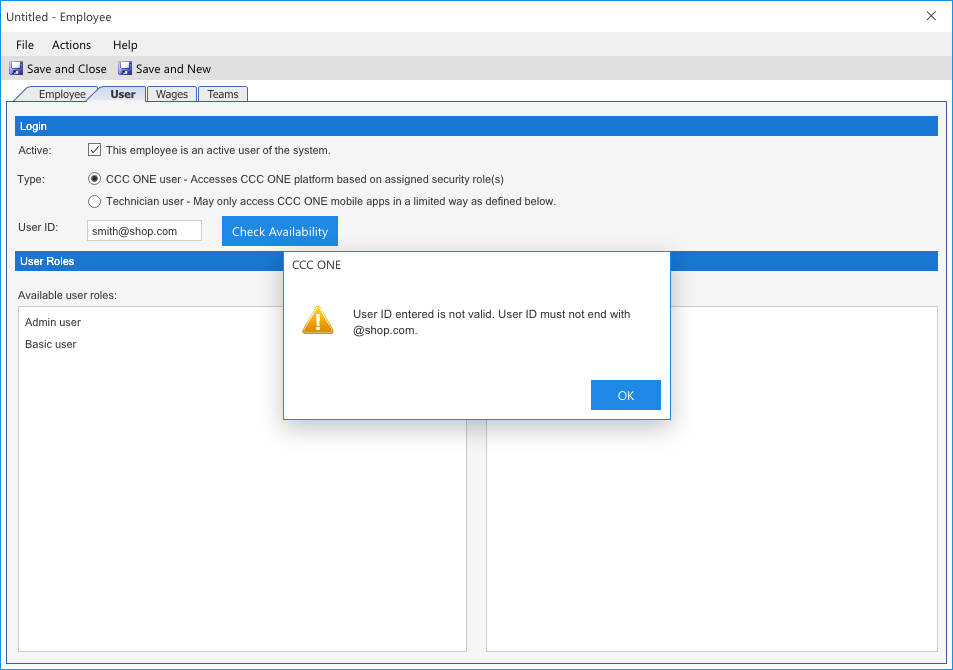The height and width of the screenshot is (670, 953).
Task: Click the warning triangle icon in dialog
Action: click(318, 320)
